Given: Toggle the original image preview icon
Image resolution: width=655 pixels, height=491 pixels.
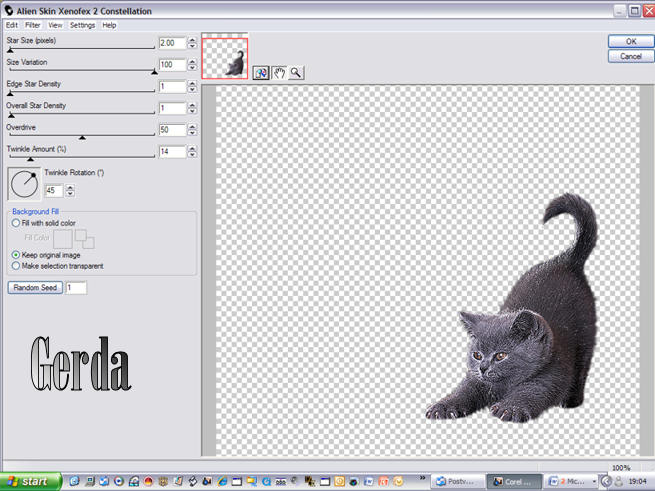Looking at the screenshot, I should [261, 73].
